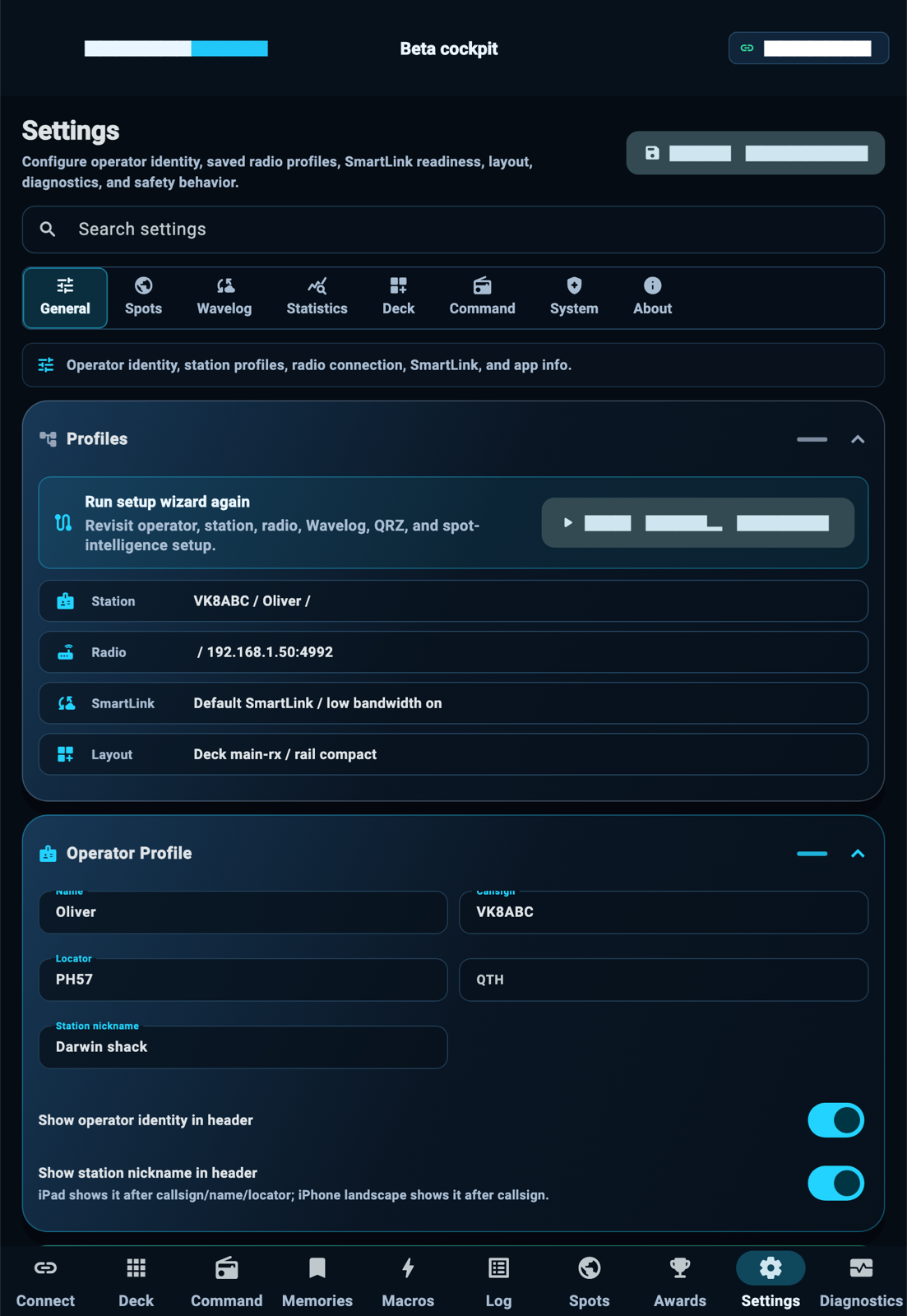
Task: Click the save disk icon
Action: click(x=652, y=153)
